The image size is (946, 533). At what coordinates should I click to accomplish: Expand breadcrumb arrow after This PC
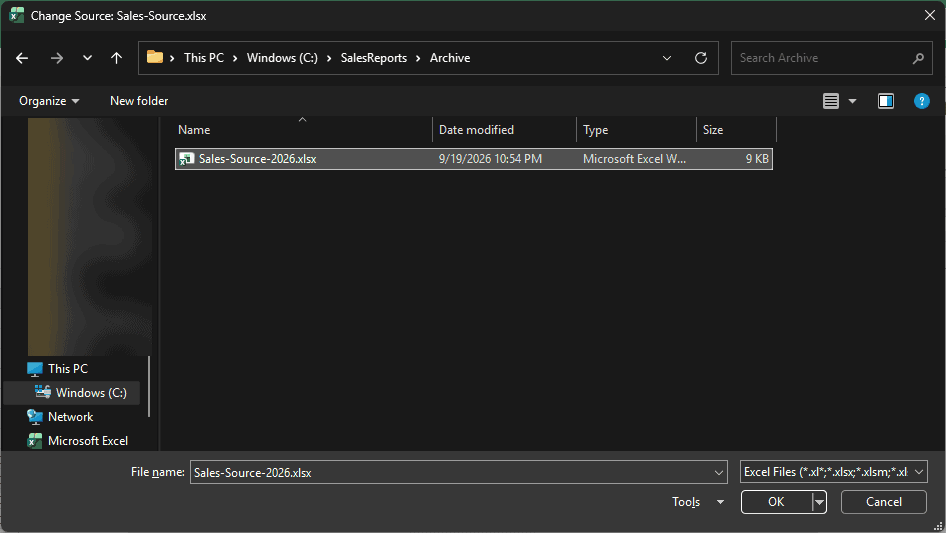pyautogui.click(x=235, y=58)
